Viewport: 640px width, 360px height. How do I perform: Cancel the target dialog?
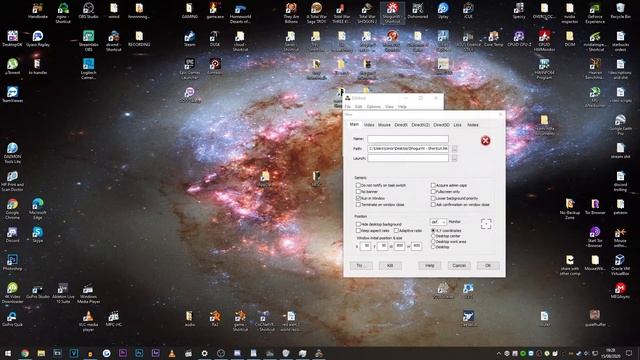[459, 266]
